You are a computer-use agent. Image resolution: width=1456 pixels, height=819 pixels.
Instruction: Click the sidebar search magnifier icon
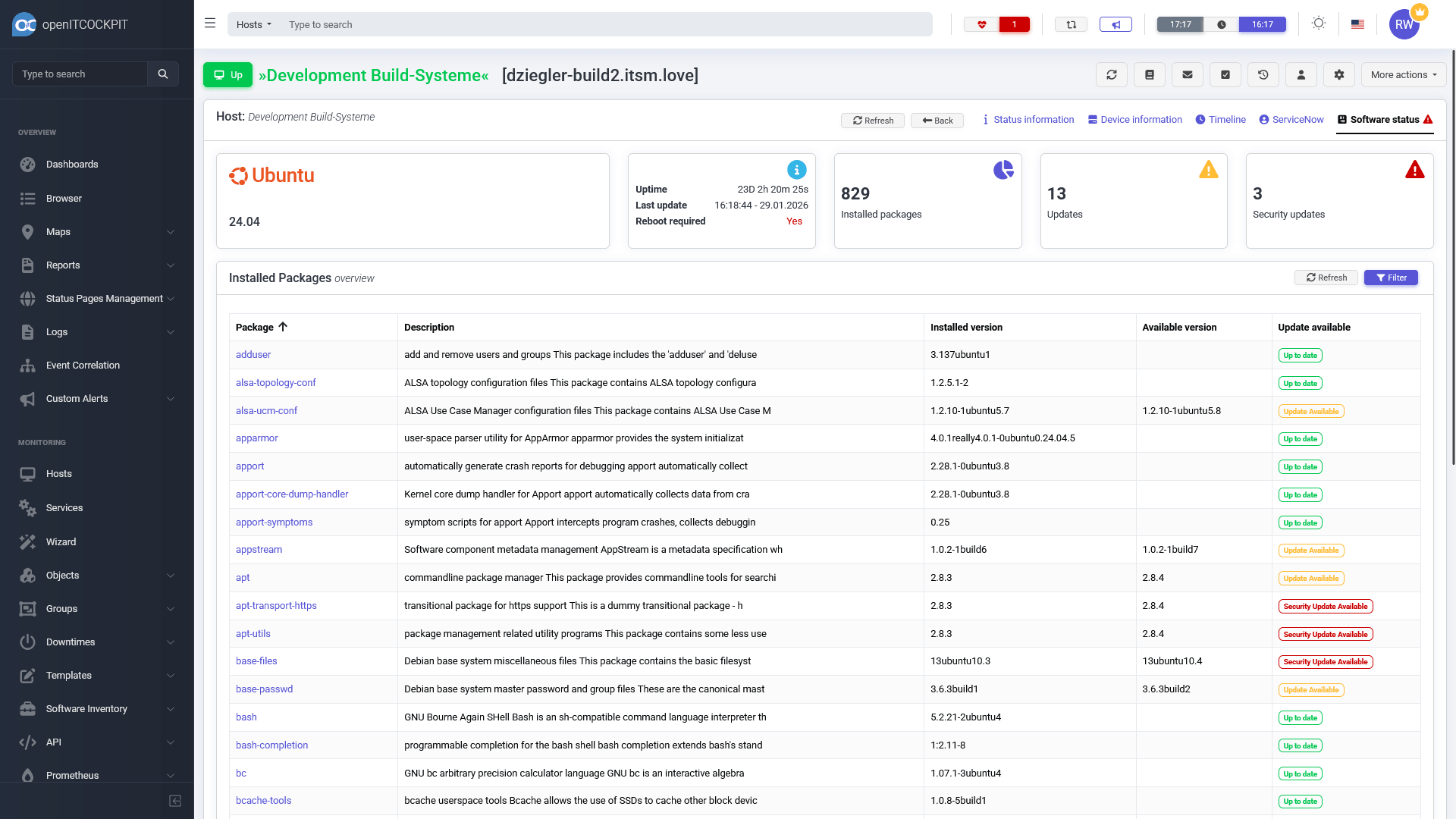[x=162, y=74]
